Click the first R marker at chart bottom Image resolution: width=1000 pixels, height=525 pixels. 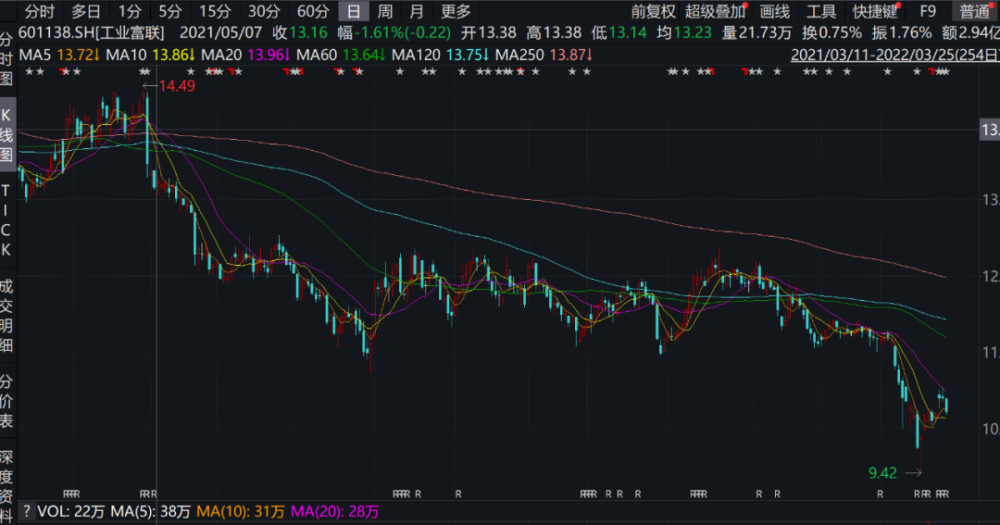(x=66, y=494)
